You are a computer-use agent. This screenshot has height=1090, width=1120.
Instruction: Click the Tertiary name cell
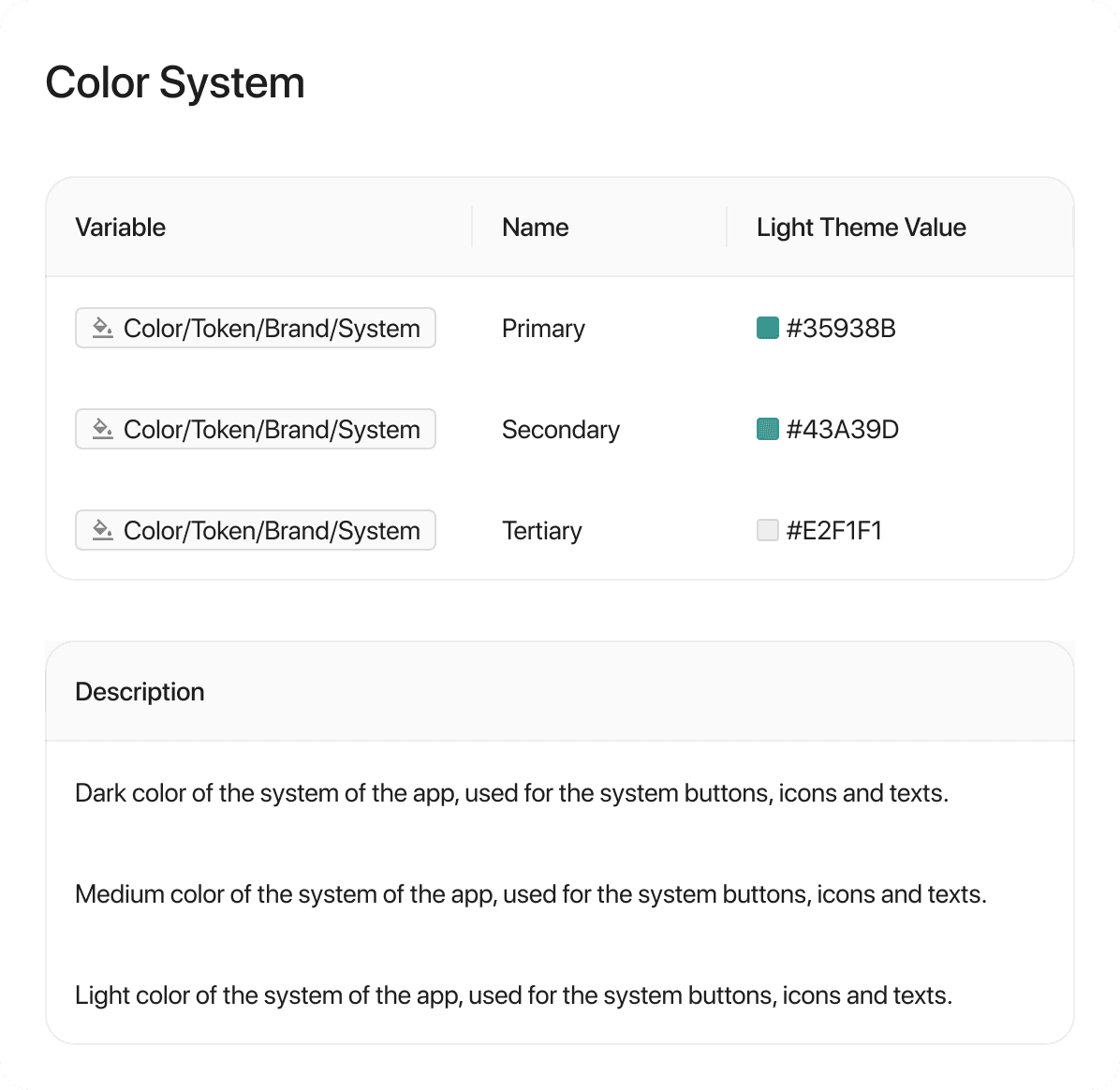541,530
